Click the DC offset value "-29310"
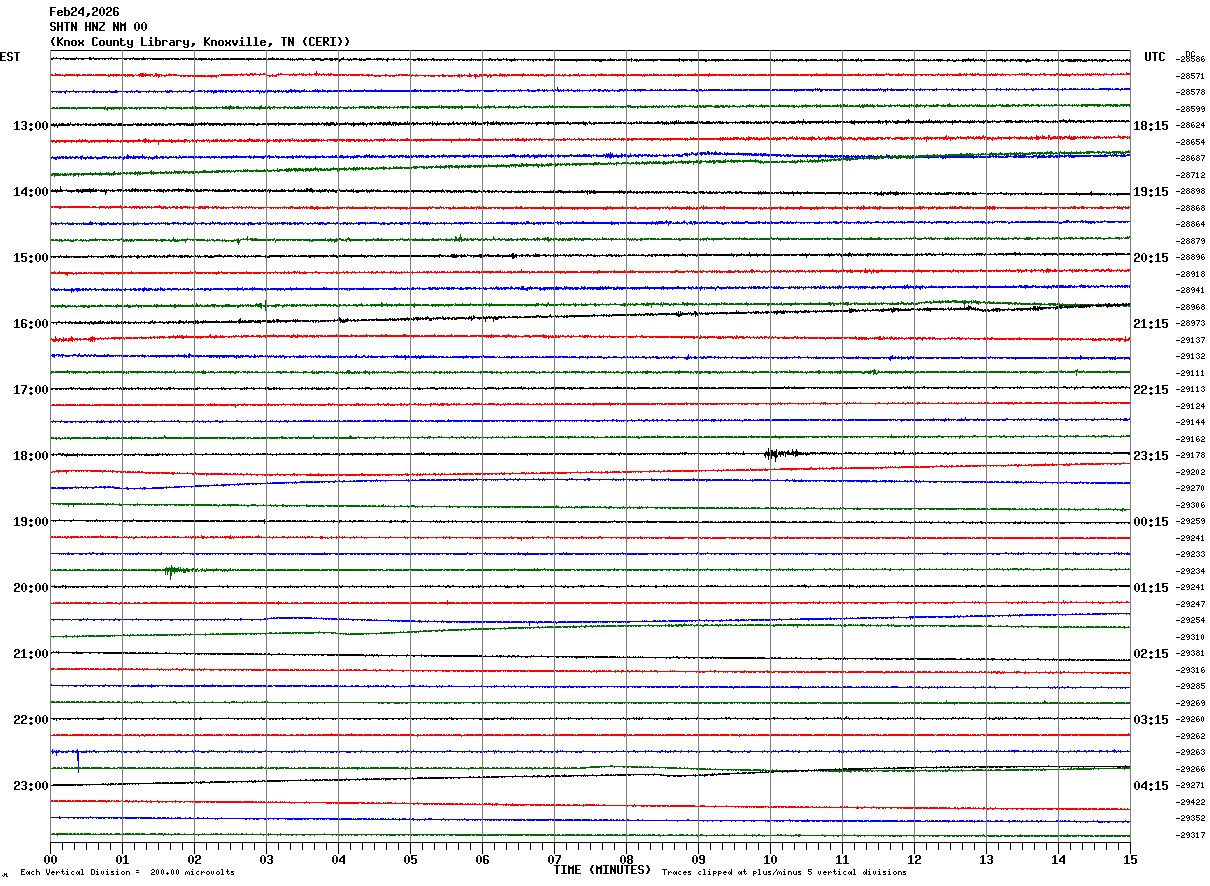The height and width of the screenshot is (886, 1210). (x=1191, y=637)
